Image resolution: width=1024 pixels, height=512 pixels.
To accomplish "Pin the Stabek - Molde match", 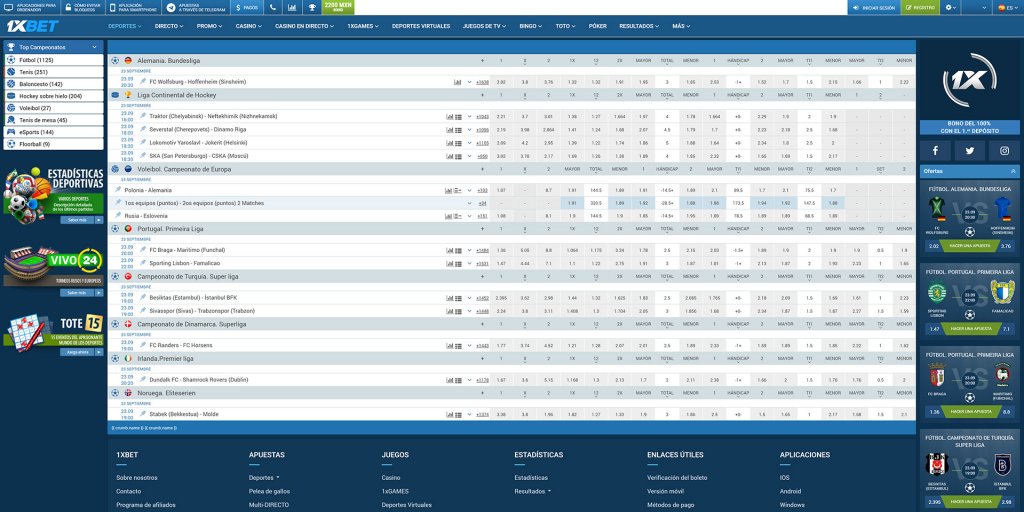I will click(x=143, y=414).
